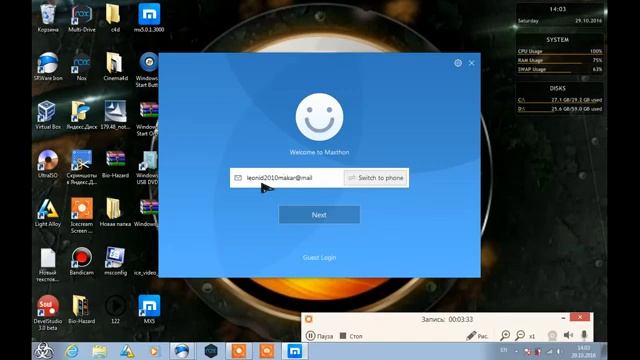
Task: Open the Light Alloy desktop shortcut
Action: pyautogui.click(x=48, y=212)
